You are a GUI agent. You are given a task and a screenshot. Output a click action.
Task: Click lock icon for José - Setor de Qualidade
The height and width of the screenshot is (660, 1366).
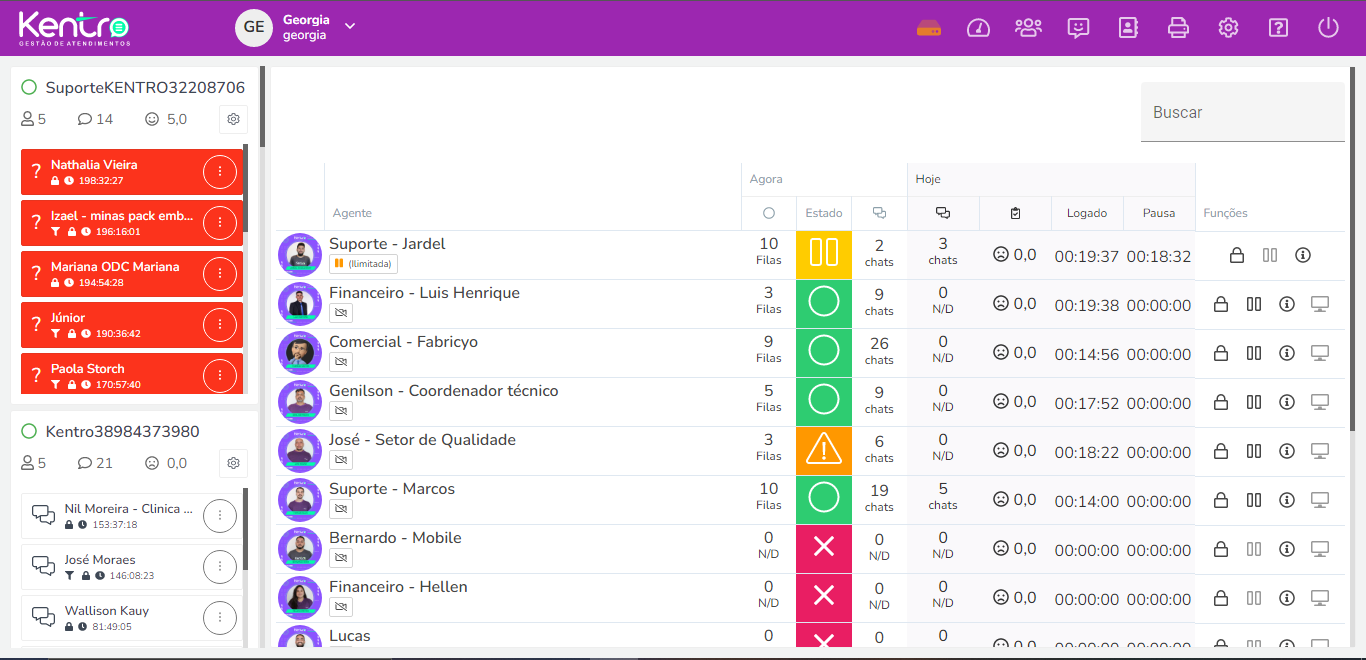1221,451
